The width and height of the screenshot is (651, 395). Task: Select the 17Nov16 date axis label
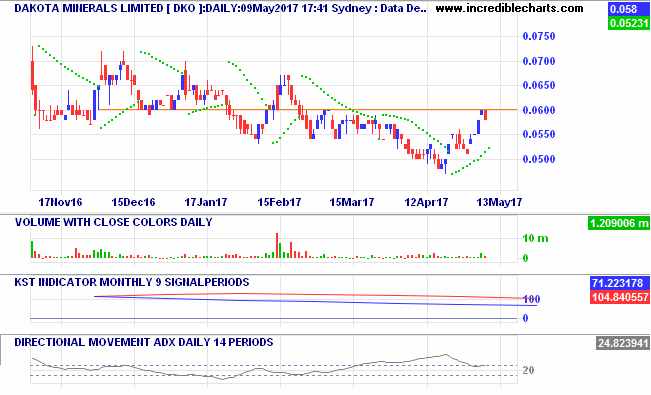click(60, 202)
